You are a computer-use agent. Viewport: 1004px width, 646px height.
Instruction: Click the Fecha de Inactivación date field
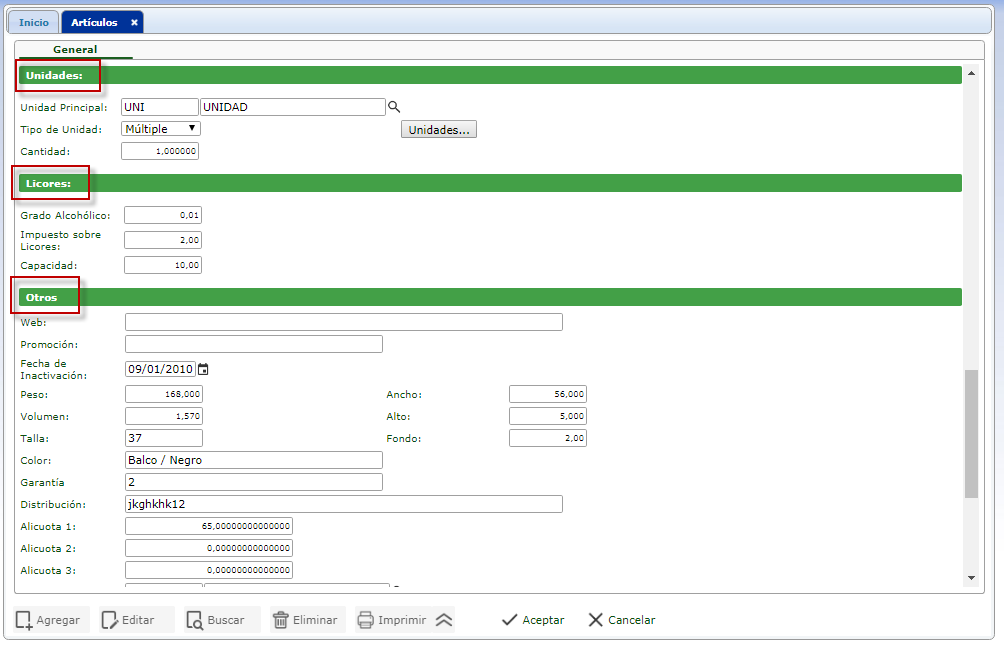pyautogui.click(x=161, y=369)
